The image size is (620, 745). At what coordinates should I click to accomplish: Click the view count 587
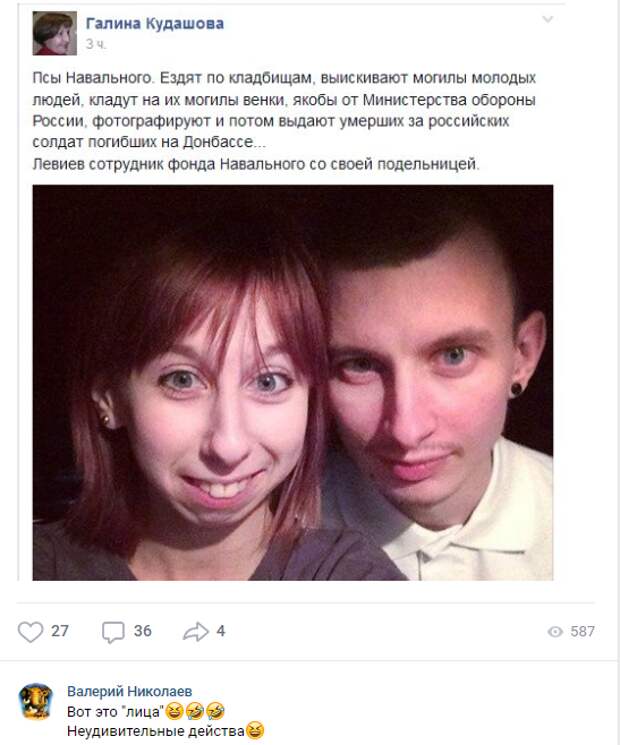(582, 631)
